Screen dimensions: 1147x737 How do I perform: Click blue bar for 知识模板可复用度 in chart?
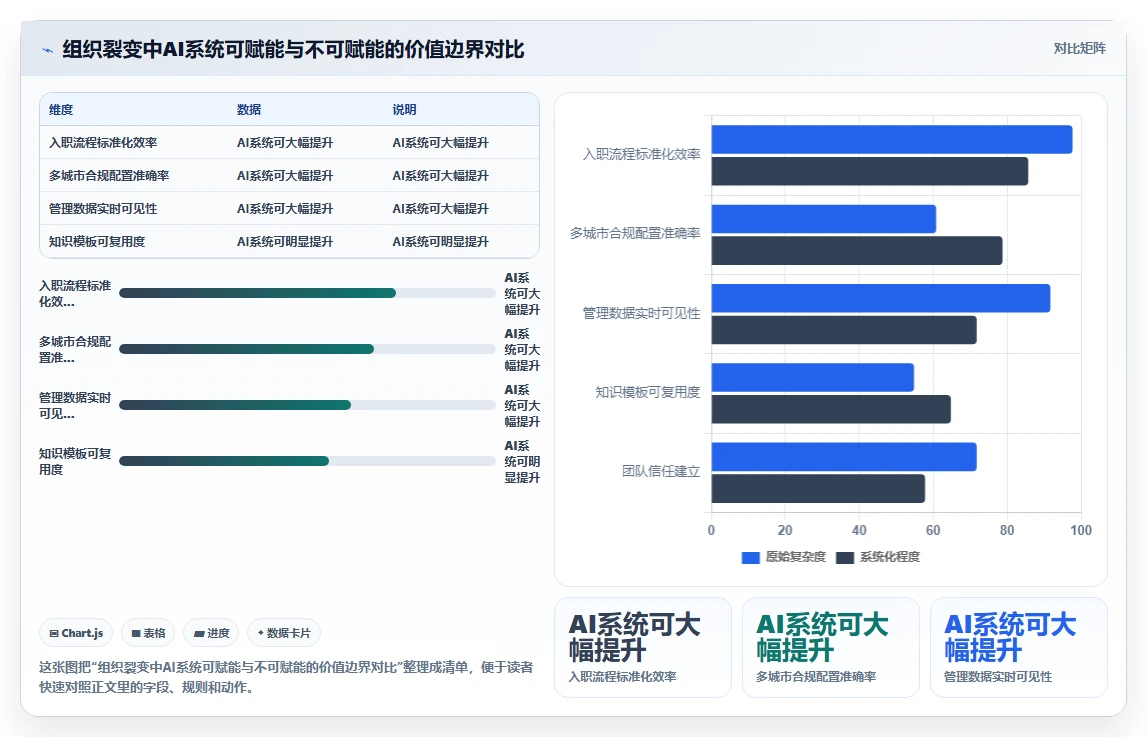(813, 377)
